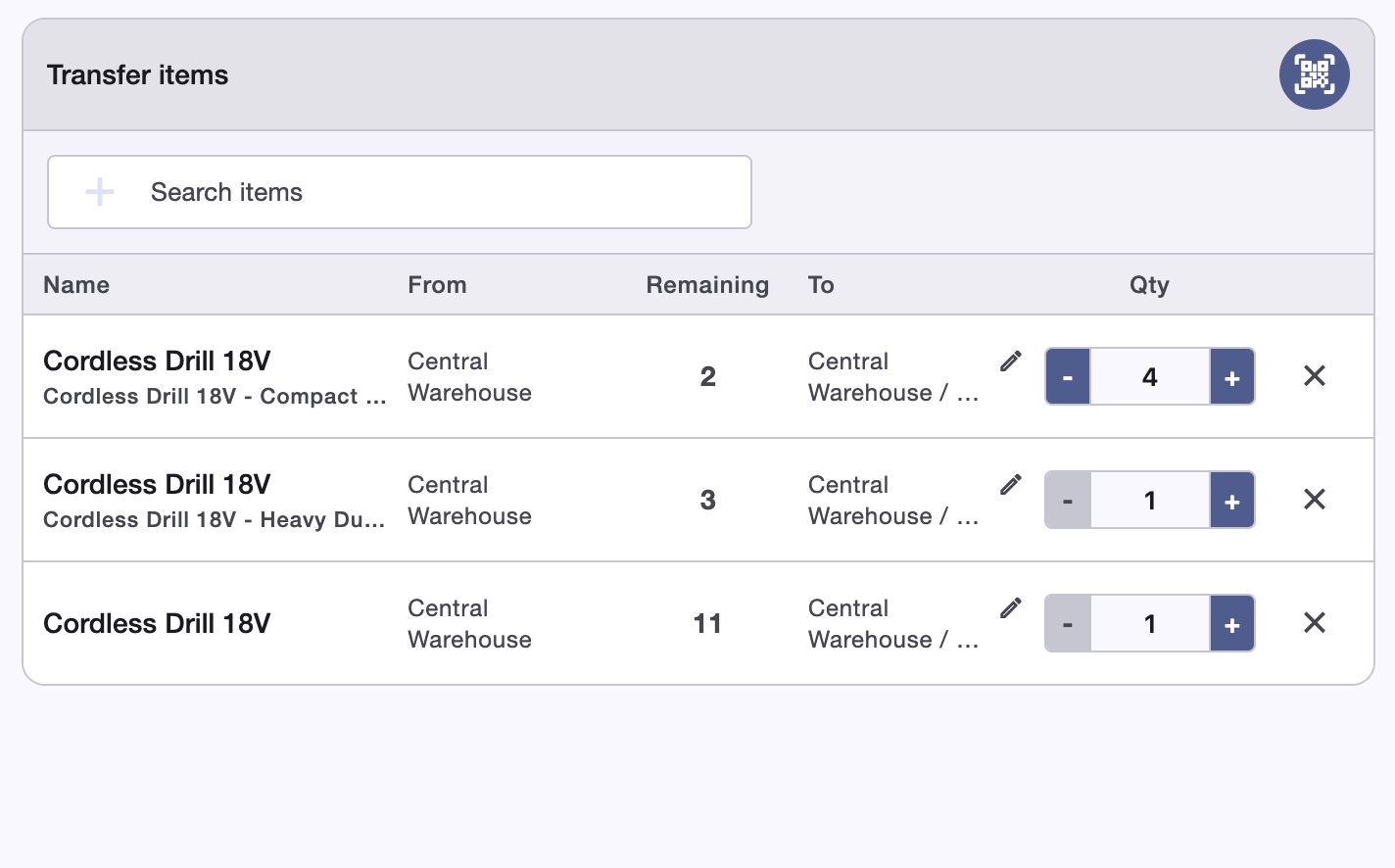Click the To location text in the Compact drill row
This screenshot has height=868, width=1395.
click(x=893, y=377)
